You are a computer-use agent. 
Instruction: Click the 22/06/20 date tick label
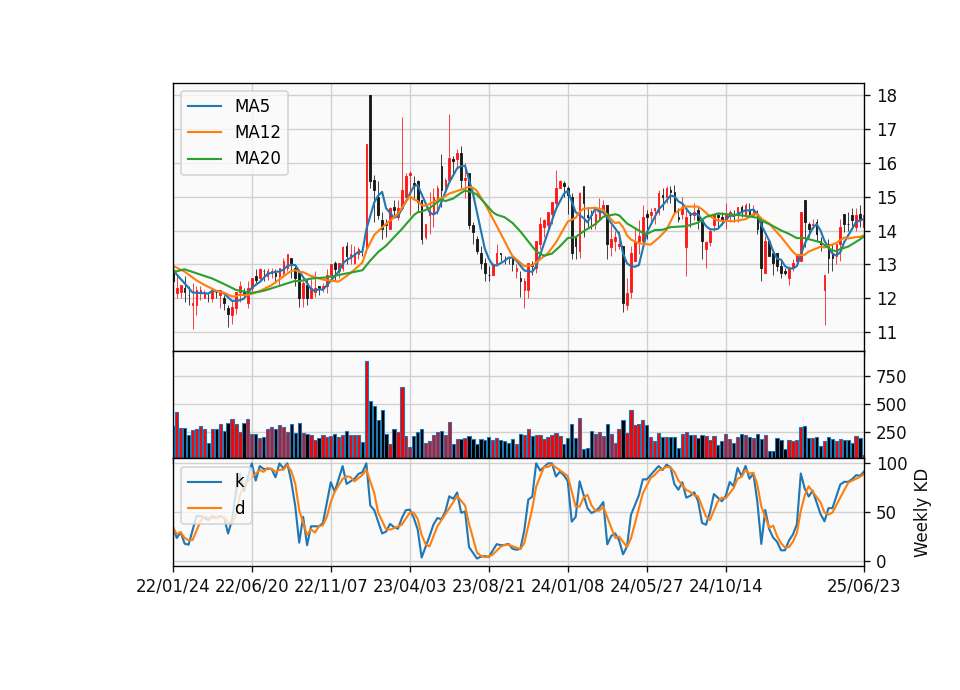coord(252,586)
